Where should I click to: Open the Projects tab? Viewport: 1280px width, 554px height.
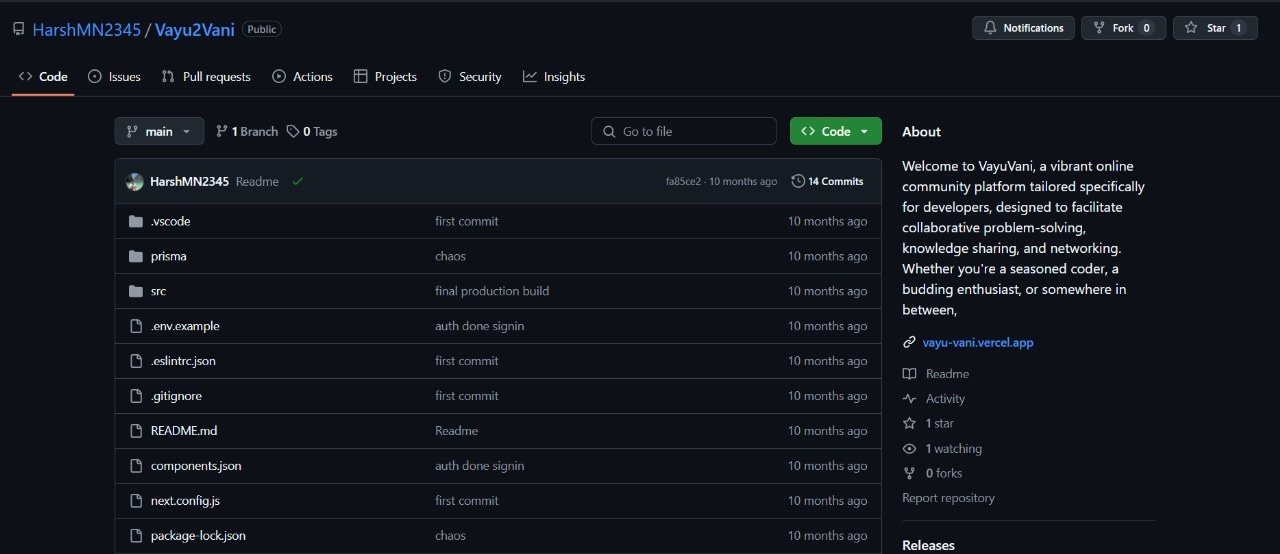(385, 77)
